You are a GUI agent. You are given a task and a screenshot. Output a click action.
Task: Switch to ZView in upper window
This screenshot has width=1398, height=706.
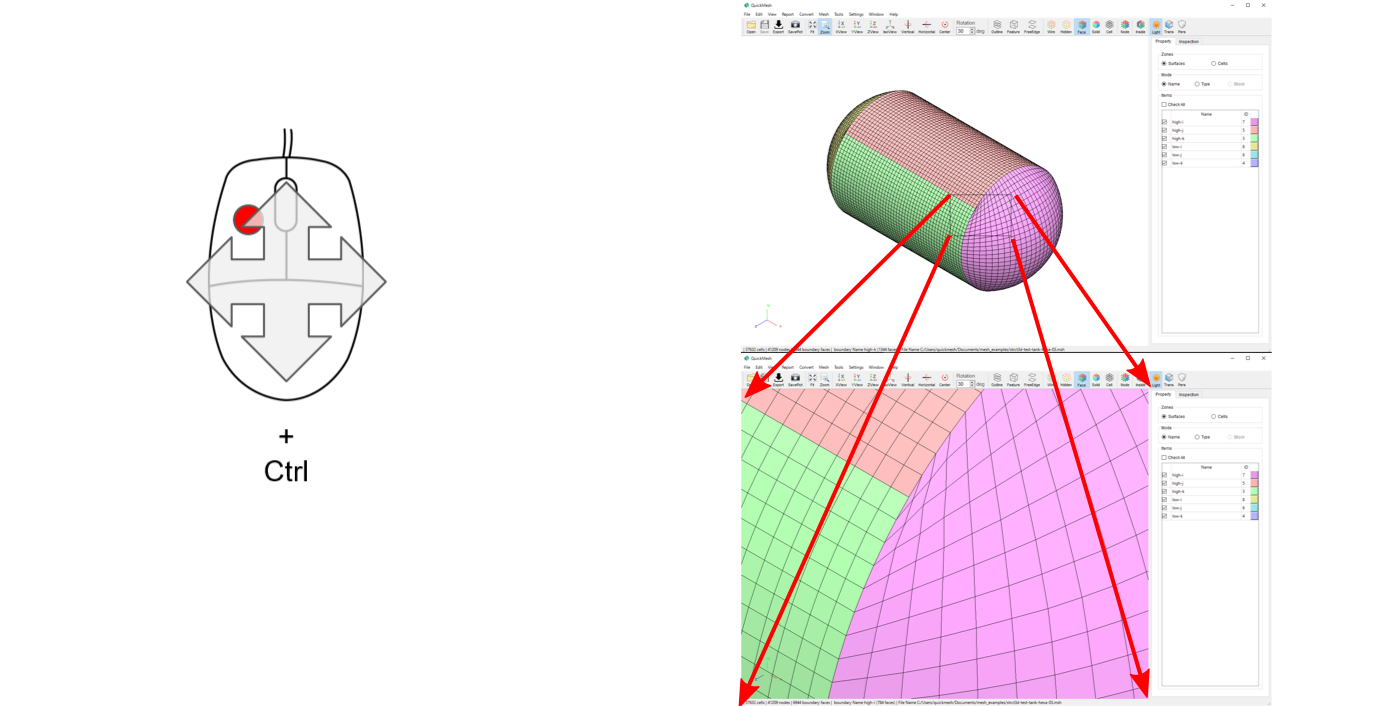pyautogui.click(x=873, y=26)
